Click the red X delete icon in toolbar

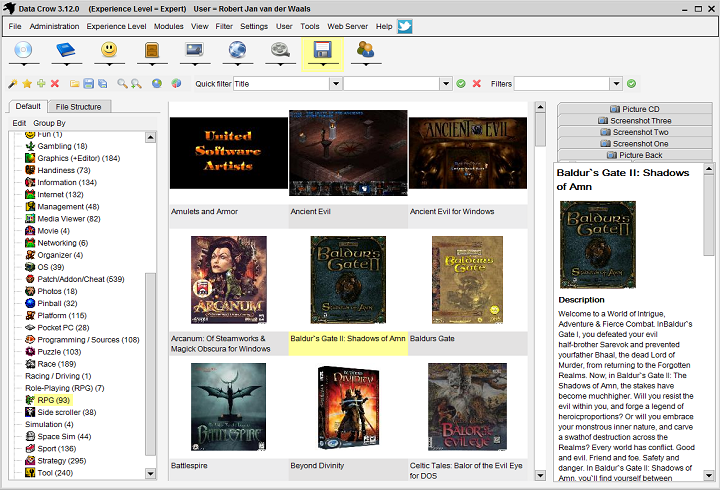tap(55, 84)
